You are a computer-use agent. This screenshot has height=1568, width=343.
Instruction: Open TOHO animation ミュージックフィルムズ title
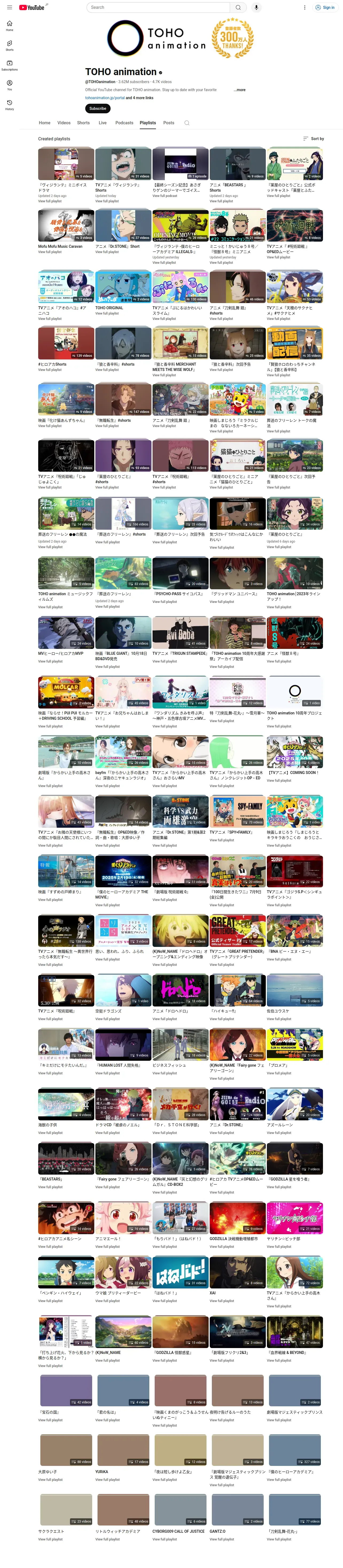coord(66,597)
